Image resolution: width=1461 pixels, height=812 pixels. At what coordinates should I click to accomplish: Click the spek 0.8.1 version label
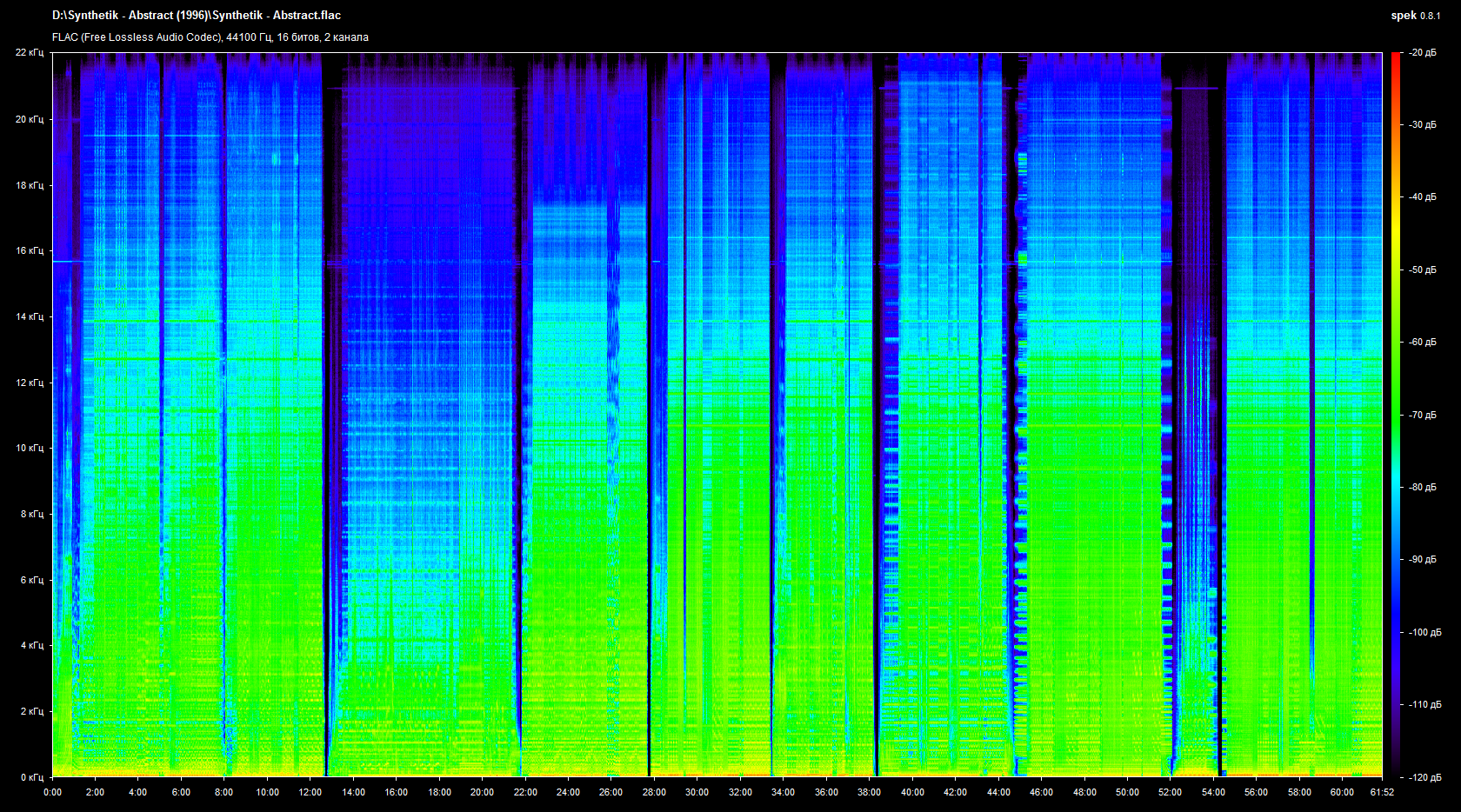(1415, 16)
